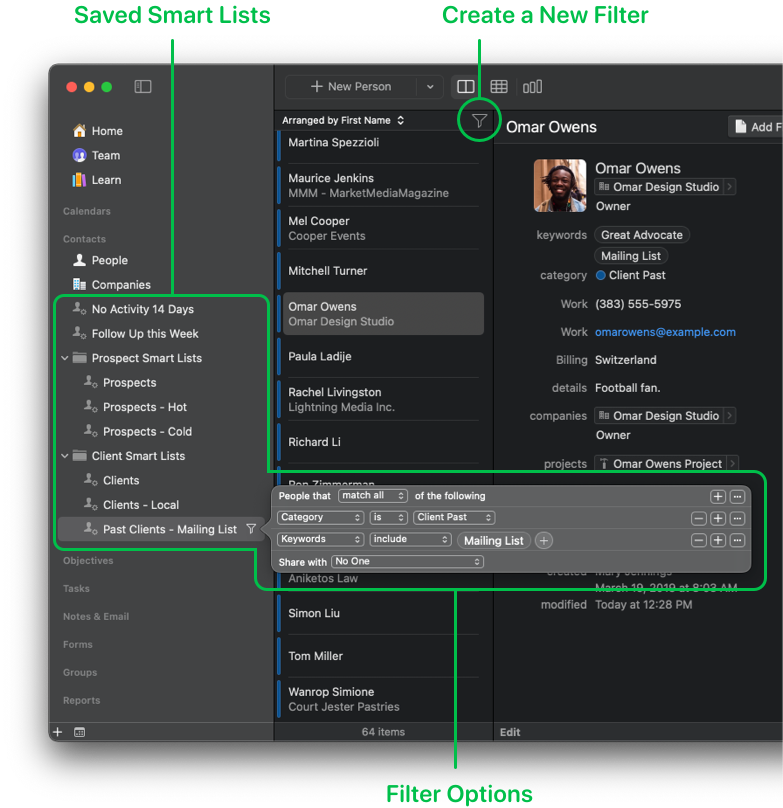Open Omar Design Studio in the companies field
The height and width of the screenshot is (808, 783).
pyautogui.click(x=665, y=415)
